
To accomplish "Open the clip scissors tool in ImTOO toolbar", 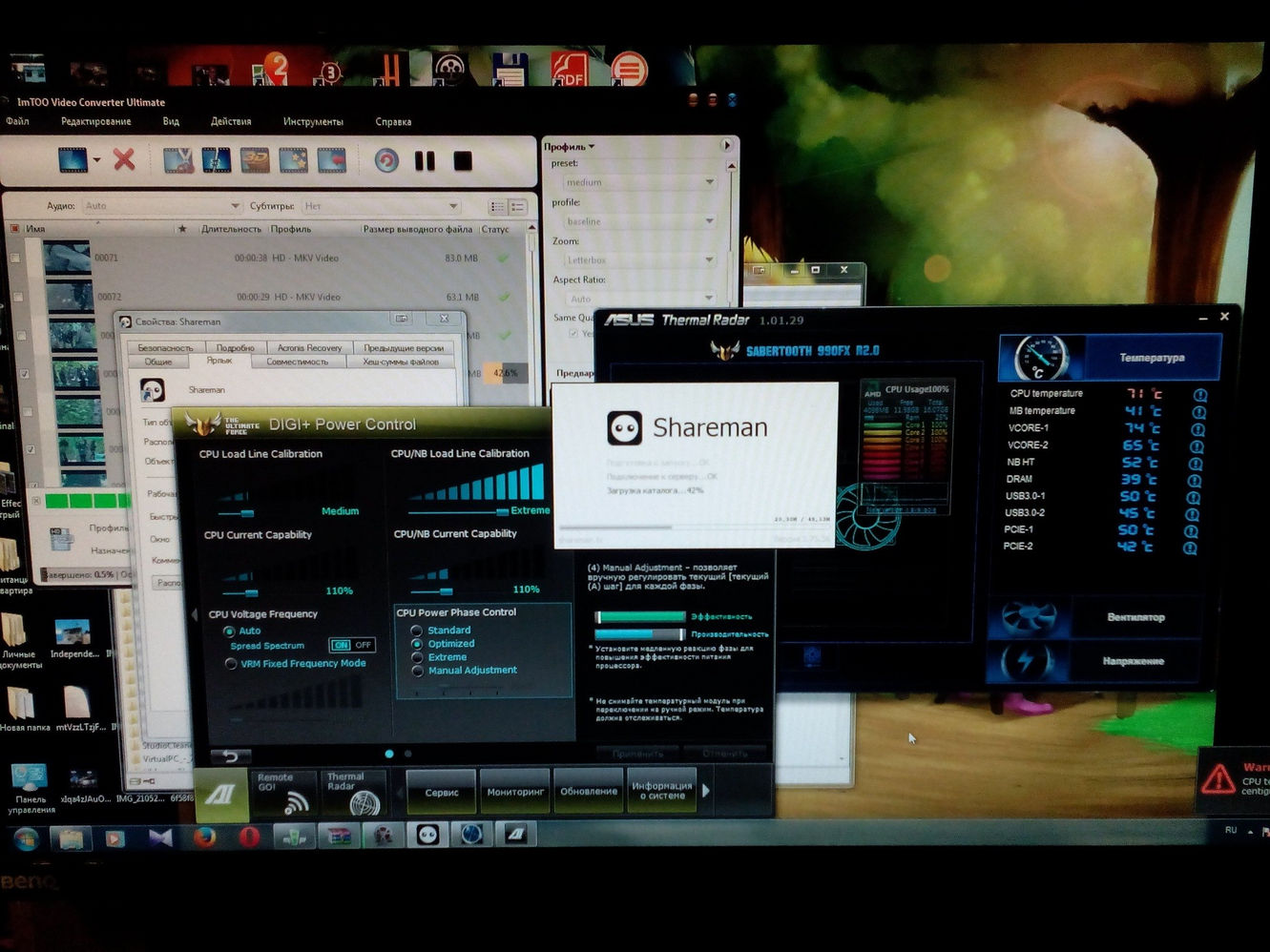I will point(178,160).
